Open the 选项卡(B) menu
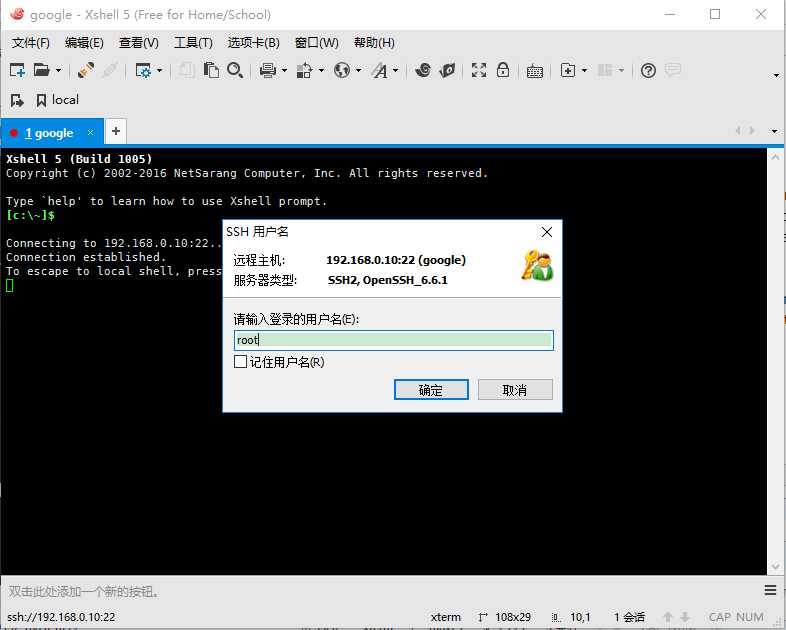 pyautogui.click(x=254, y=43)
